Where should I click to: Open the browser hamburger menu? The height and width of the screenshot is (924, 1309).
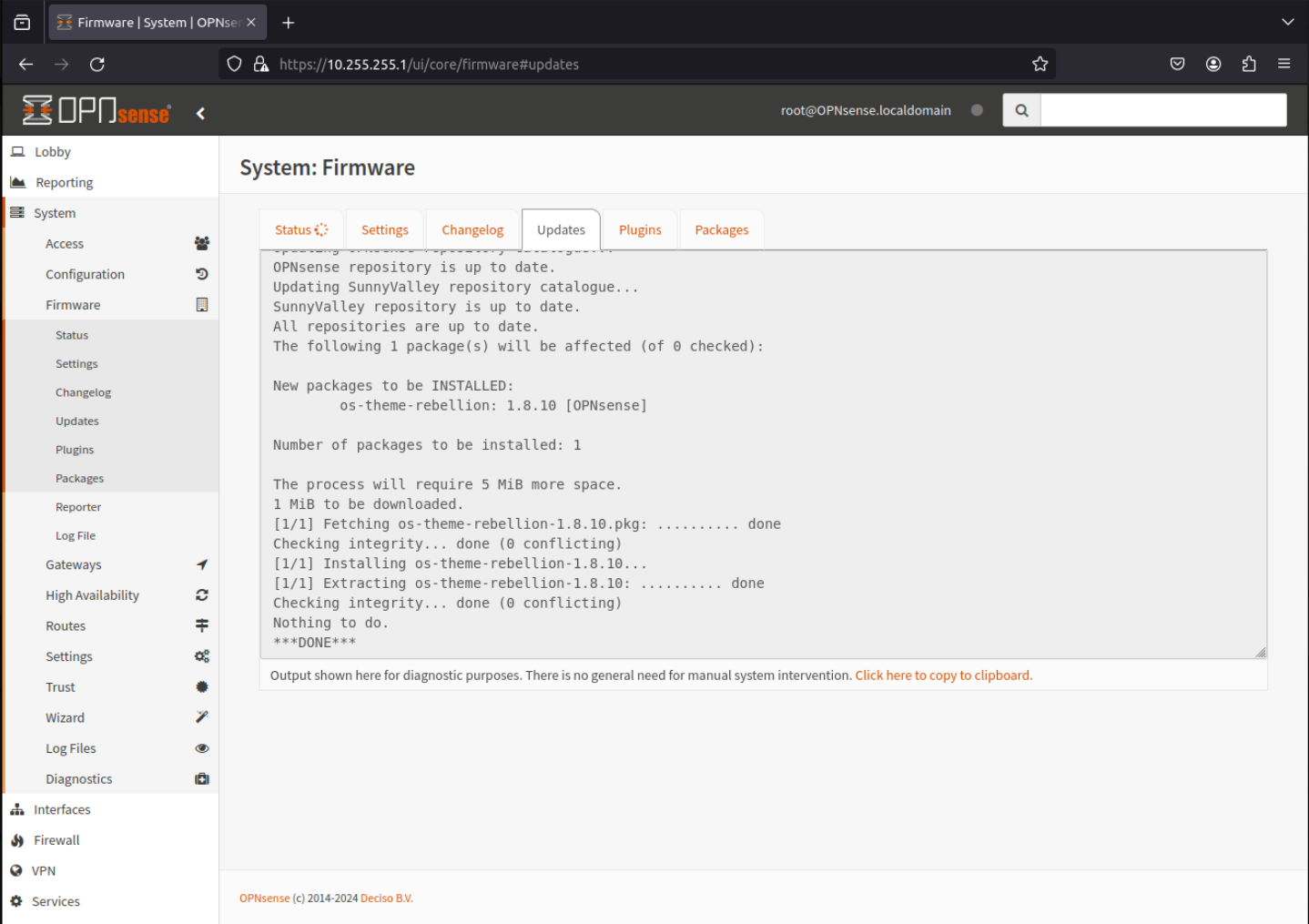[1284, 64]
